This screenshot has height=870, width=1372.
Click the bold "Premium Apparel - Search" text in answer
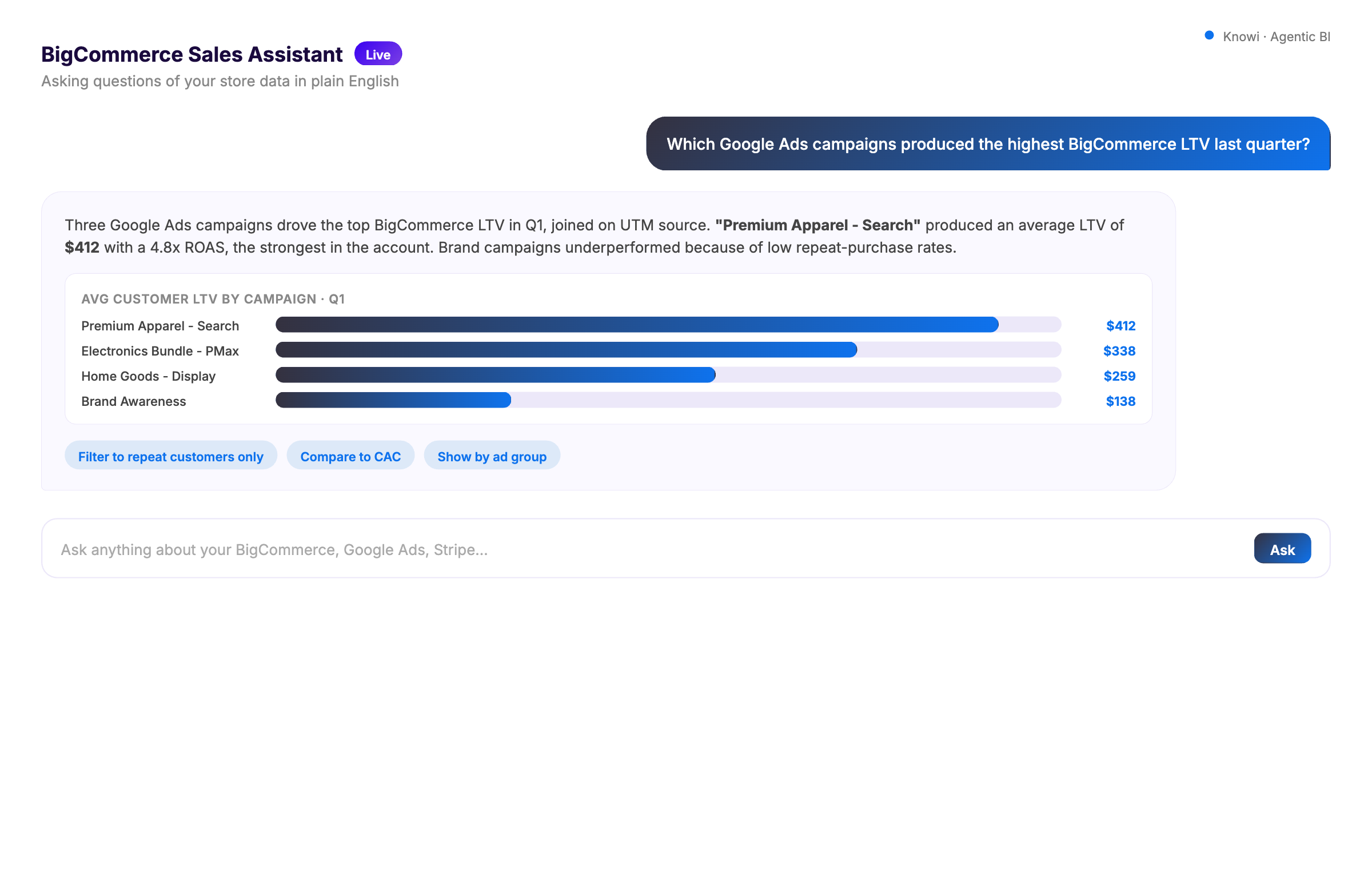818,225
